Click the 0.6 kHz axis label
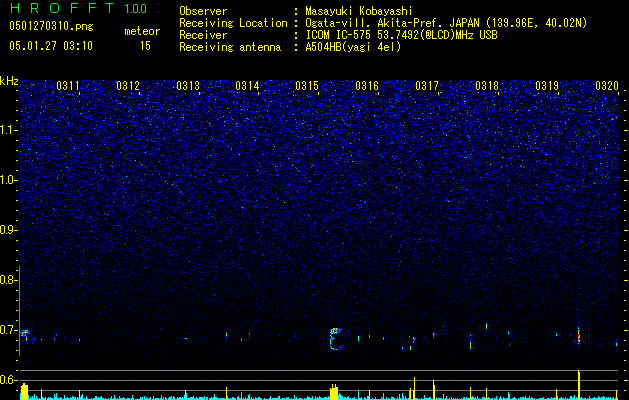Viewport: 629px width, 400px height. tap(9, 380)
